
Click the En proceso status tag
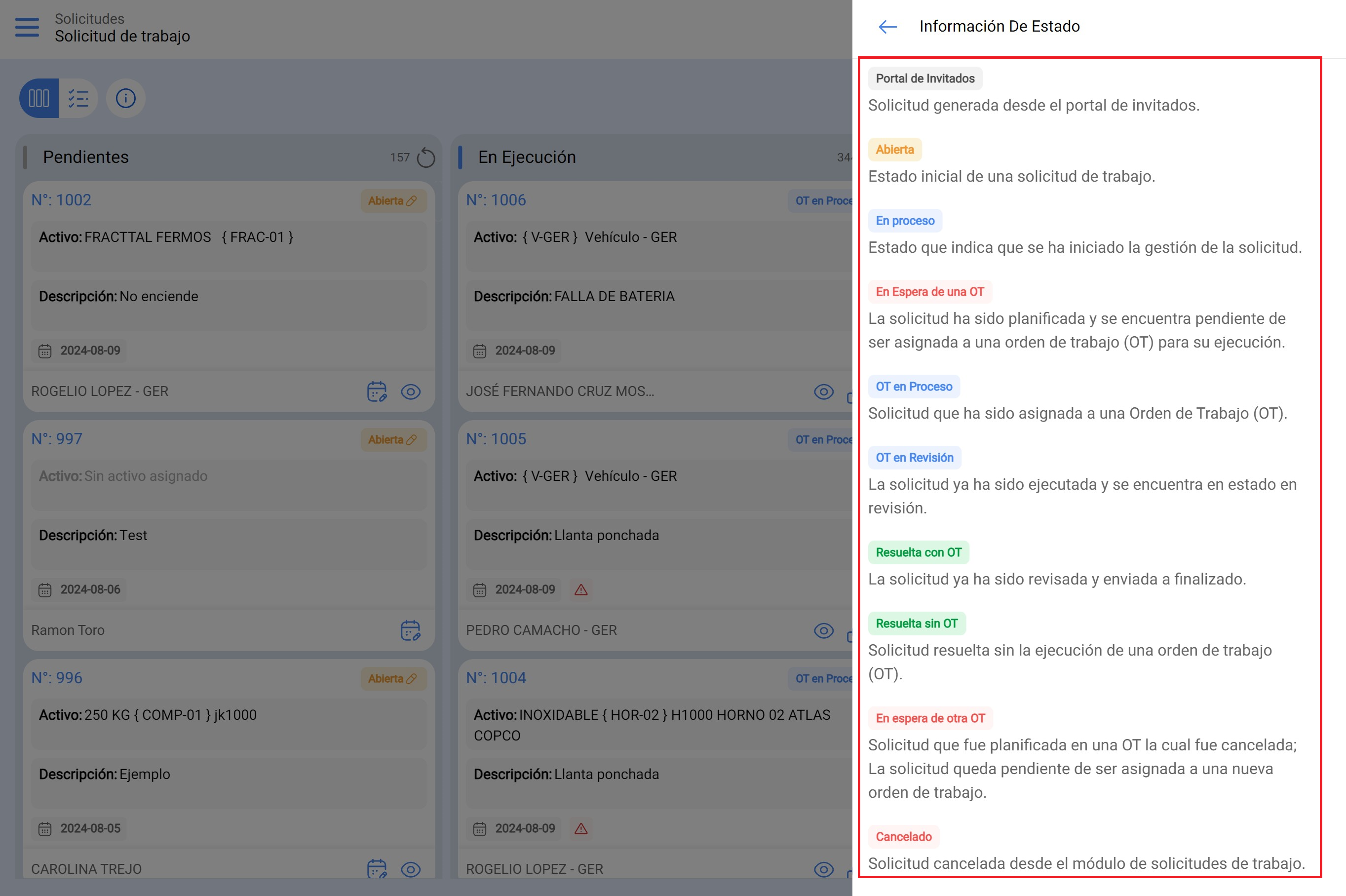905,221
